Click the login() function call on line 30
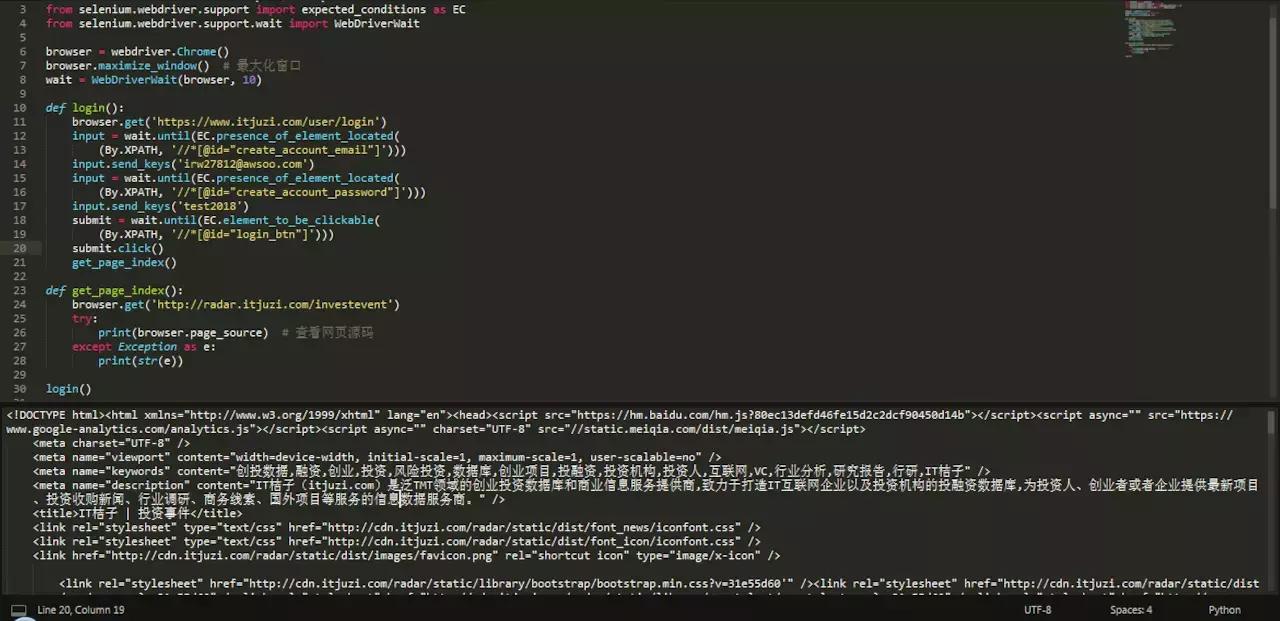 [68, 388]
